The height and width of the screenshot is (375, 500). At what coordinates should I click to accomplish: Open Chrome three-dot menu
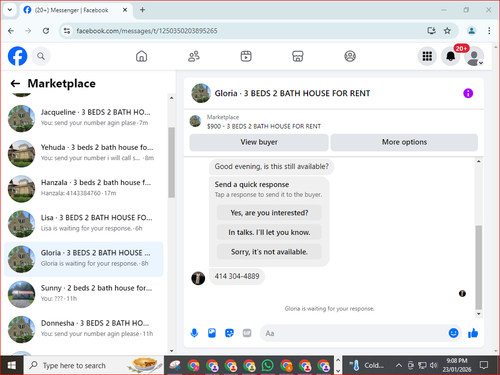(x=489, y=31)
